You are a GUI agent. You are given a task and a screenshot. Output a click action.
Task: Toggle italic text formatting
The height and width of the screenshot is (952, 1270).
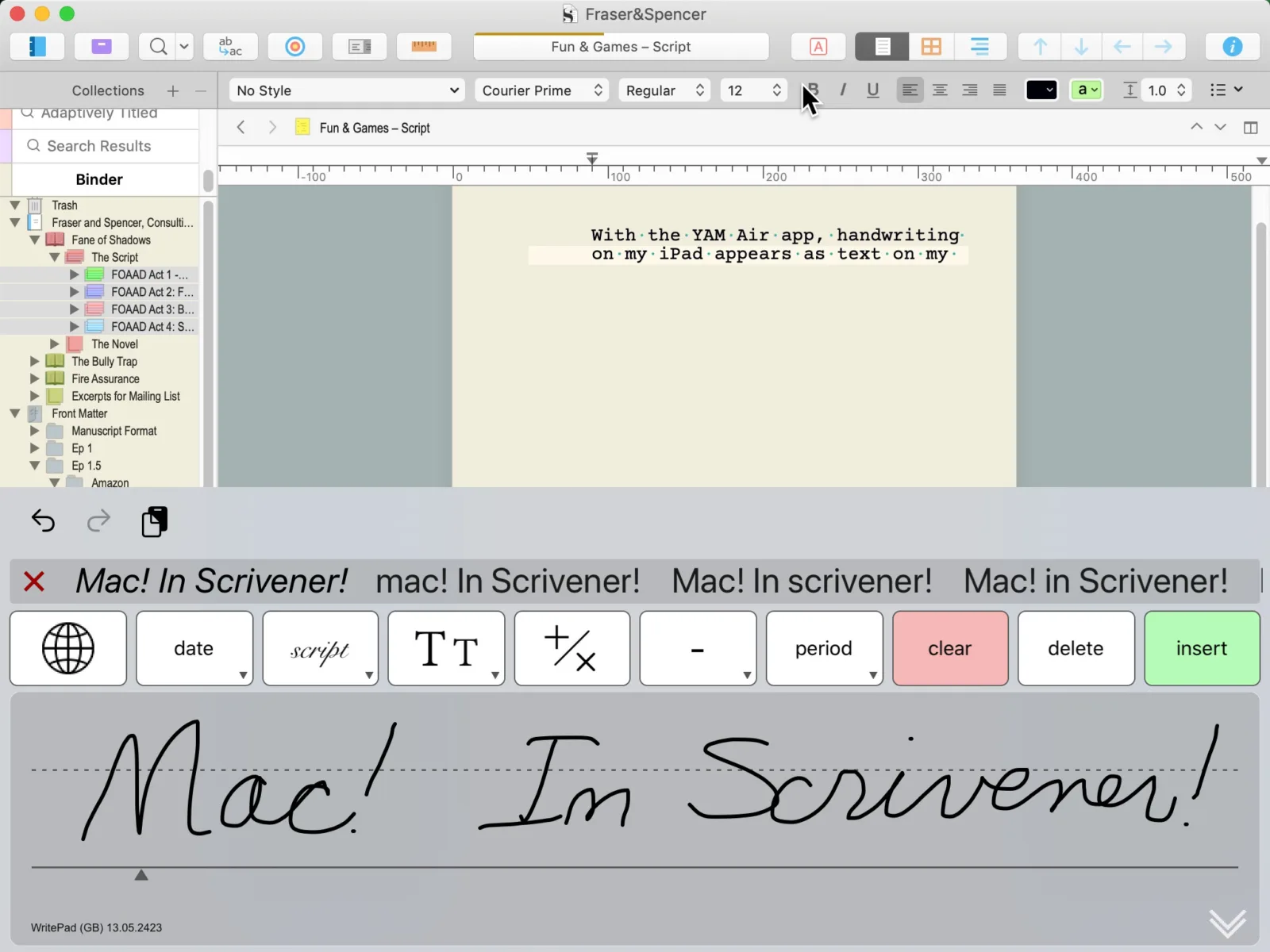tap(843, 90)
